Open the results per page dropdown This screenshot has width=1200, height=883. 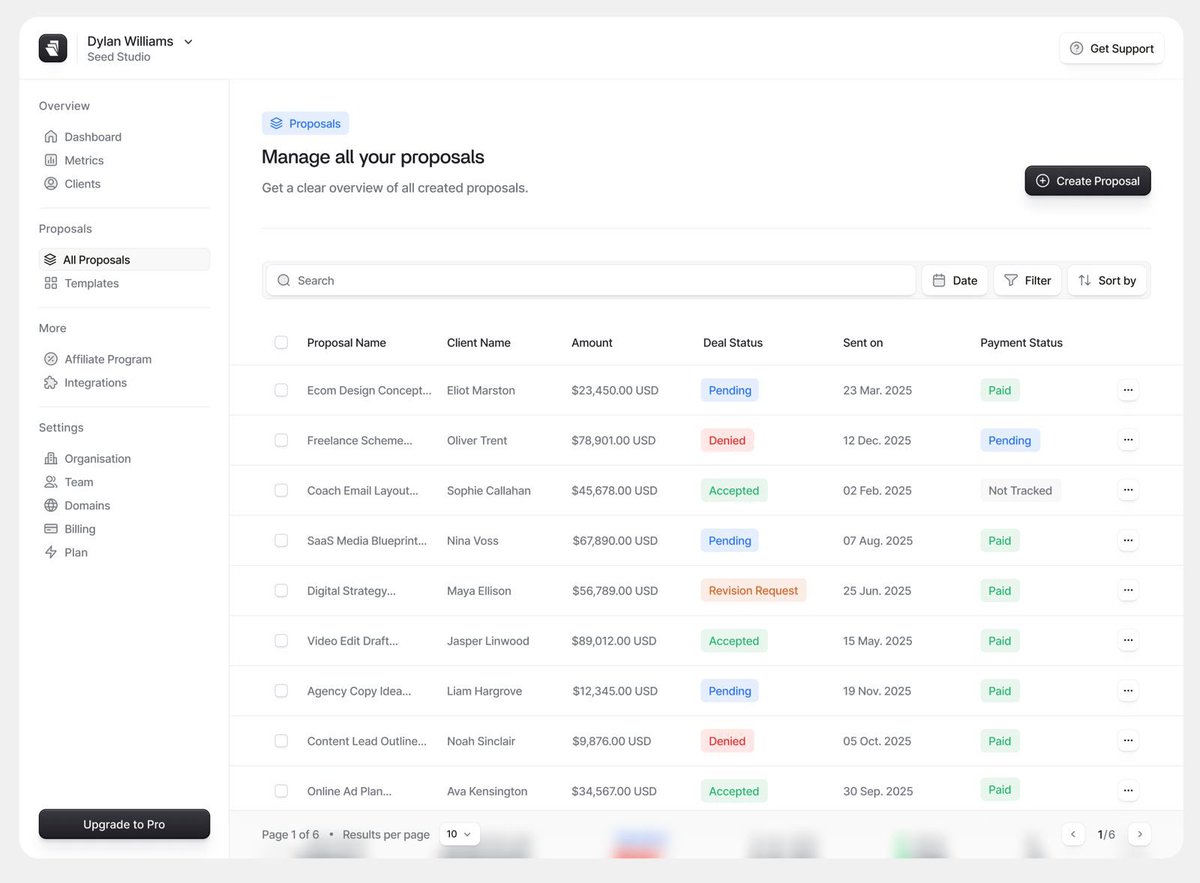coord(459,834)
